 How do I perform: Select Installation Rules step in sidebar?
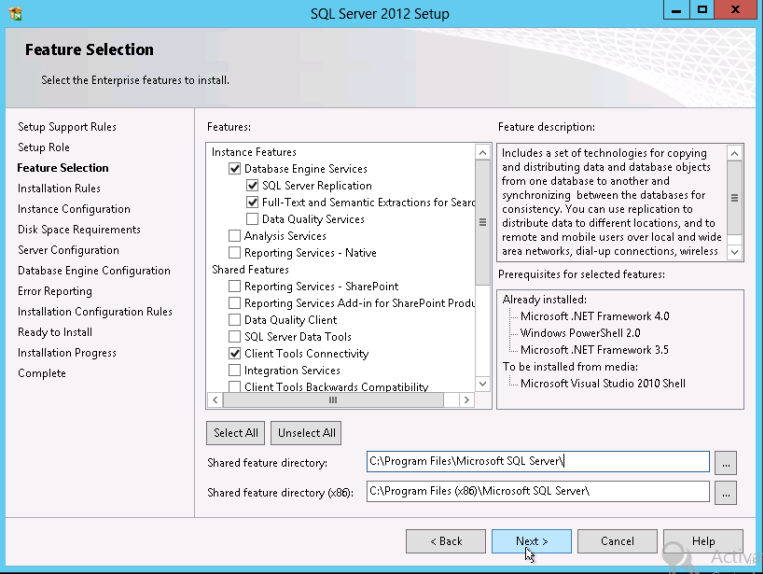(59, 188)
